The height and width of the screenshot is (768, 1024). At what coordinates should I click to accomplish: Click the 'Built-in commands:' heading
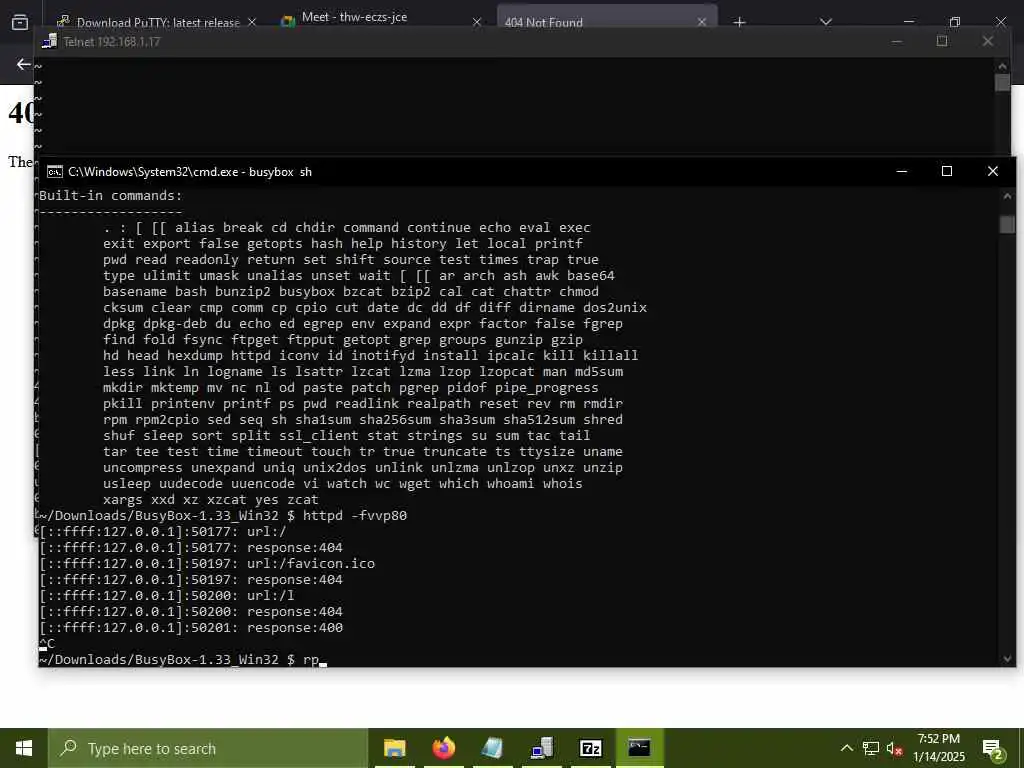click(111, 195)
